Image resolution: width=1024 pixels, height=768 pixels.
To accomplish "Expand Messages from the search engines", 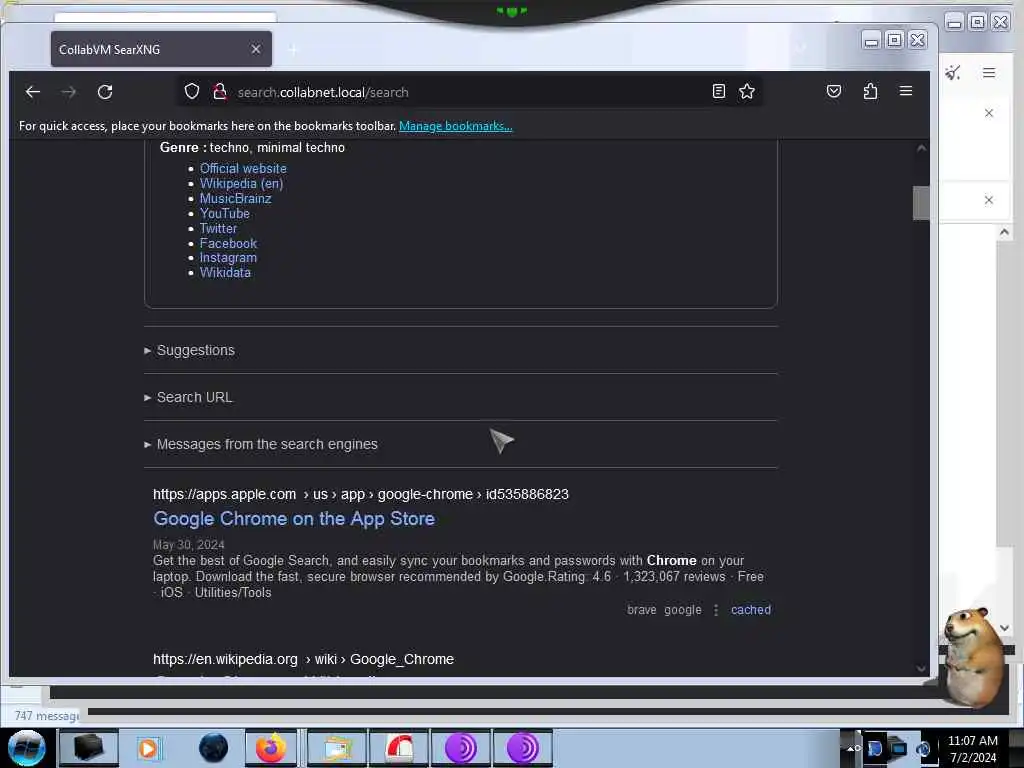I will [x=261, y=445].
